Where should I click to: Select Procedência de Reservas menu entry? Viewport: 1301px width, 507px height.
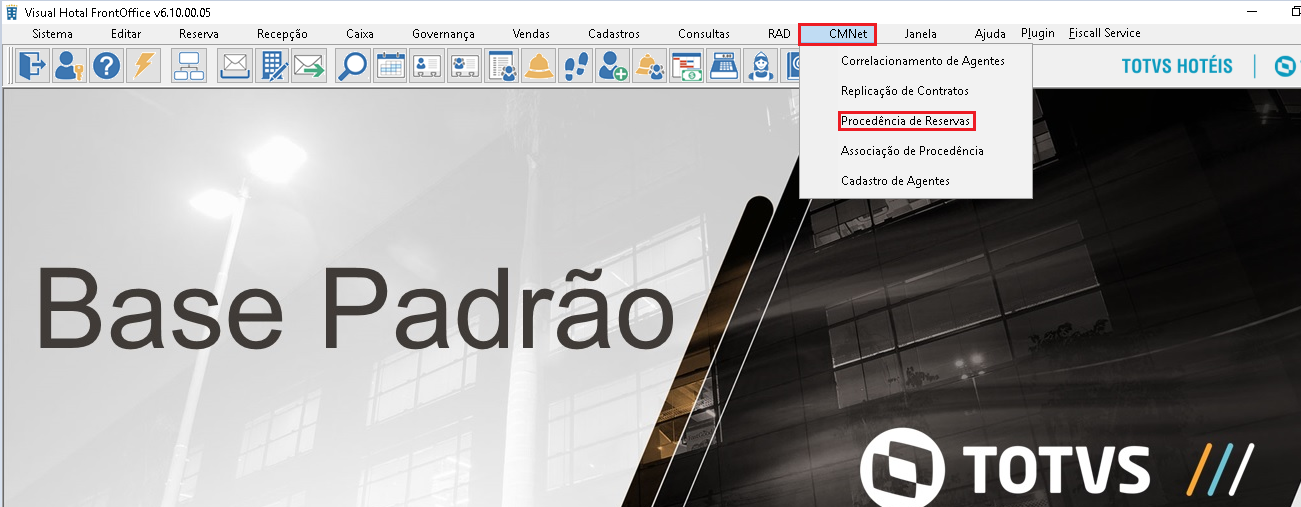(906, 121)
